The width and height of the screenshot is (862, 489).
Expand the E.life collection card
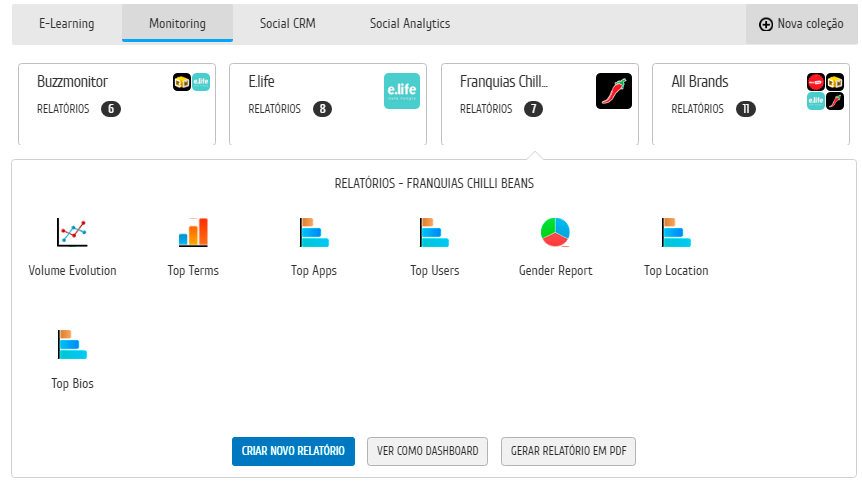328,104
